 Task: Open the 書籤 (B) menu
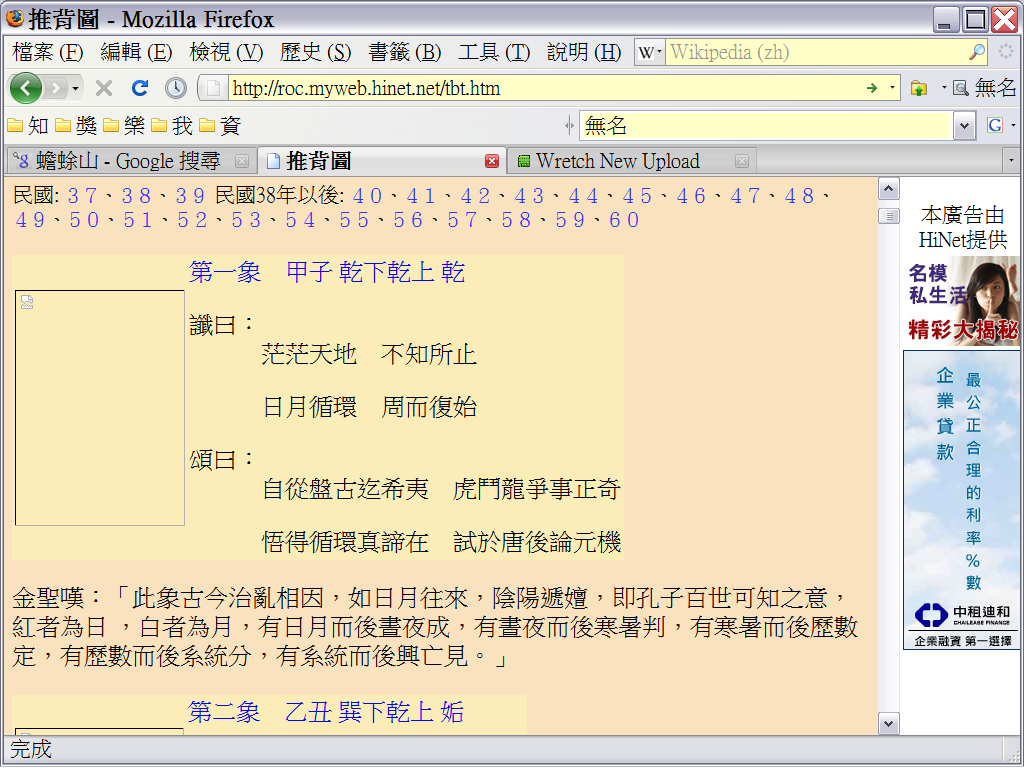(405, 52)
